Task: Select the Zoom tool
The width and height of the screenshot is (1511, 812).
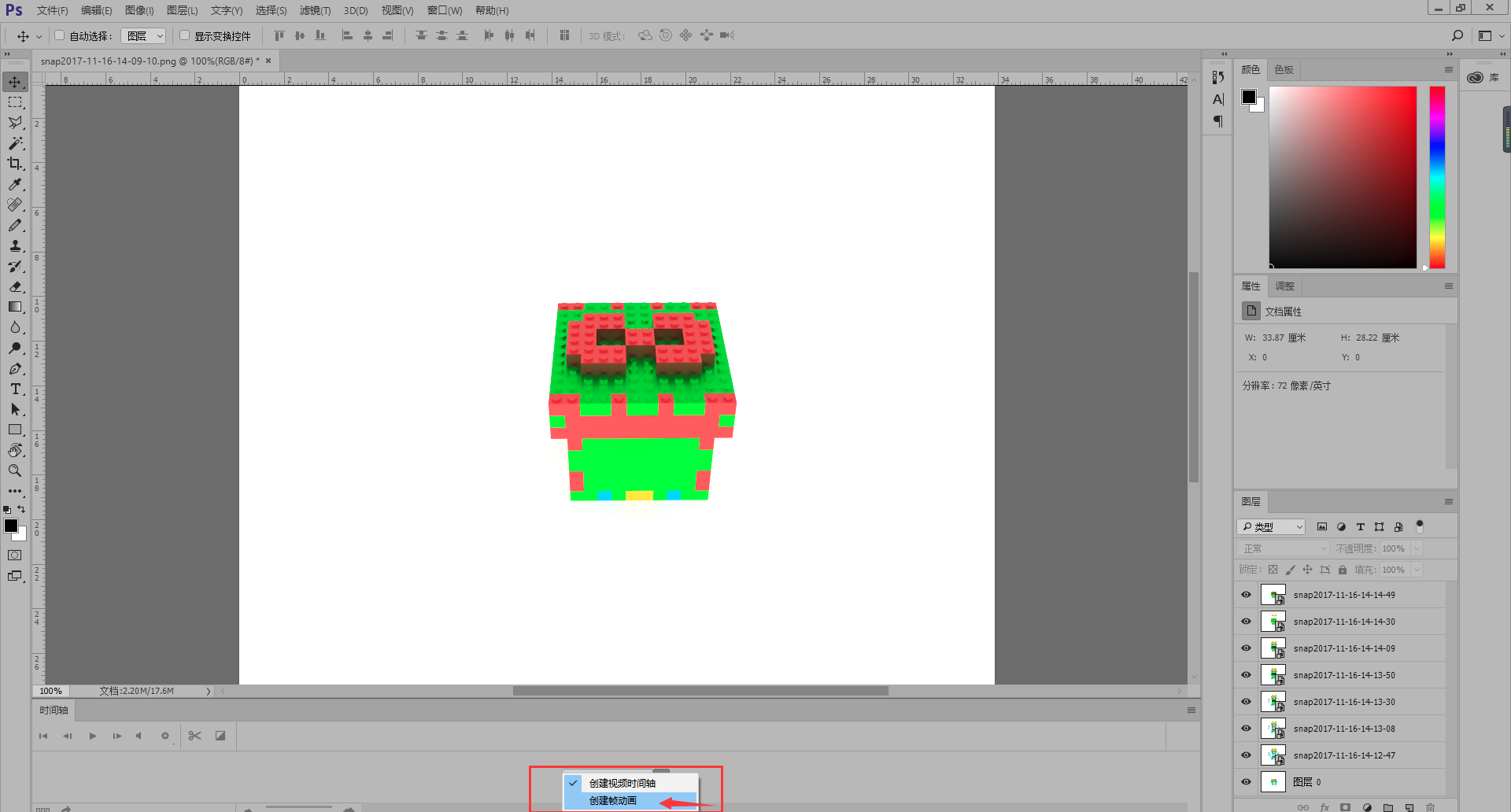Action: pos(15,471)
